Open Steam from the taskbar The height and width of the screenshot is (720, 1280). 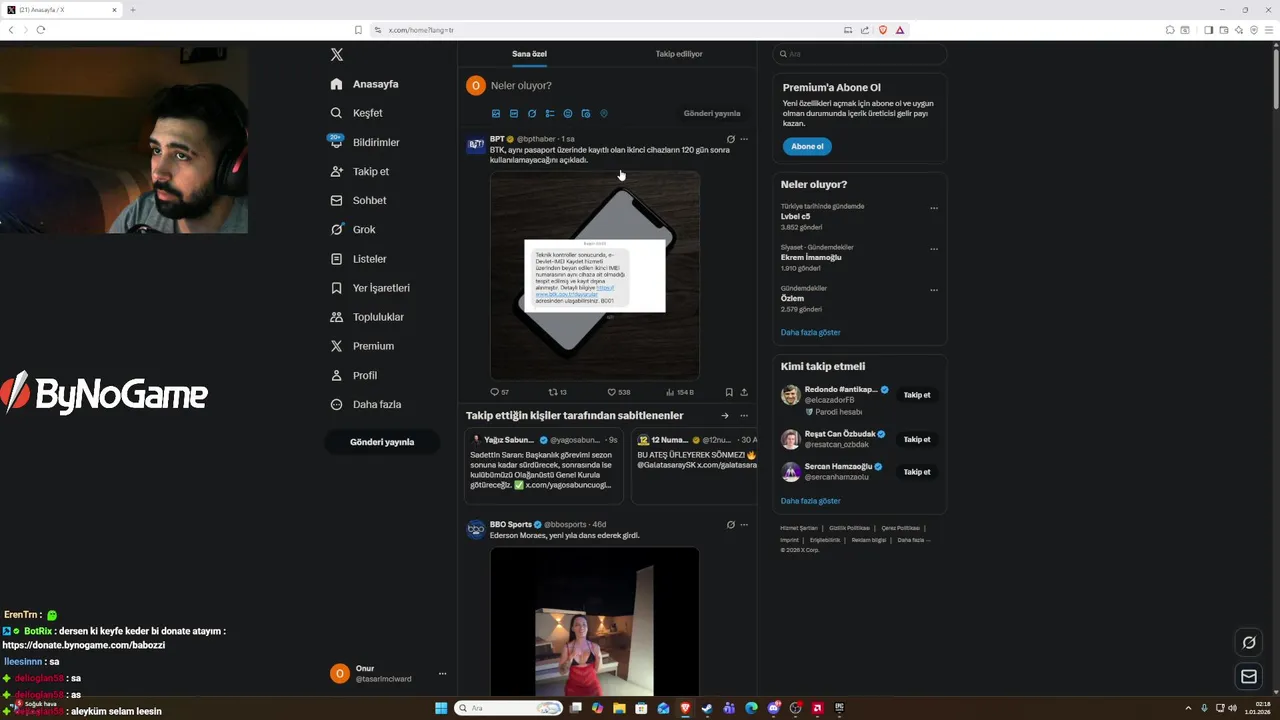pyautogui.click(x=707, y=708)
